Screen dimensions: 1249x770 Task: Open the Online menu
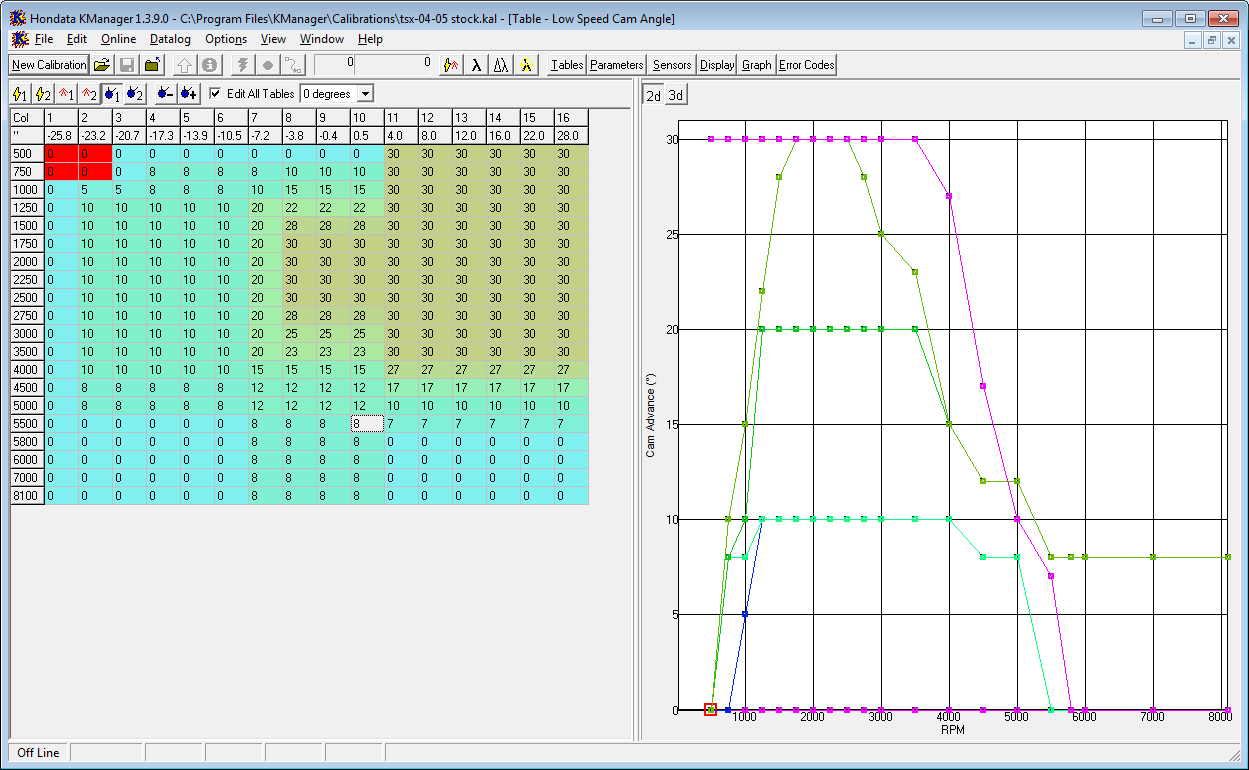point(118,39)
